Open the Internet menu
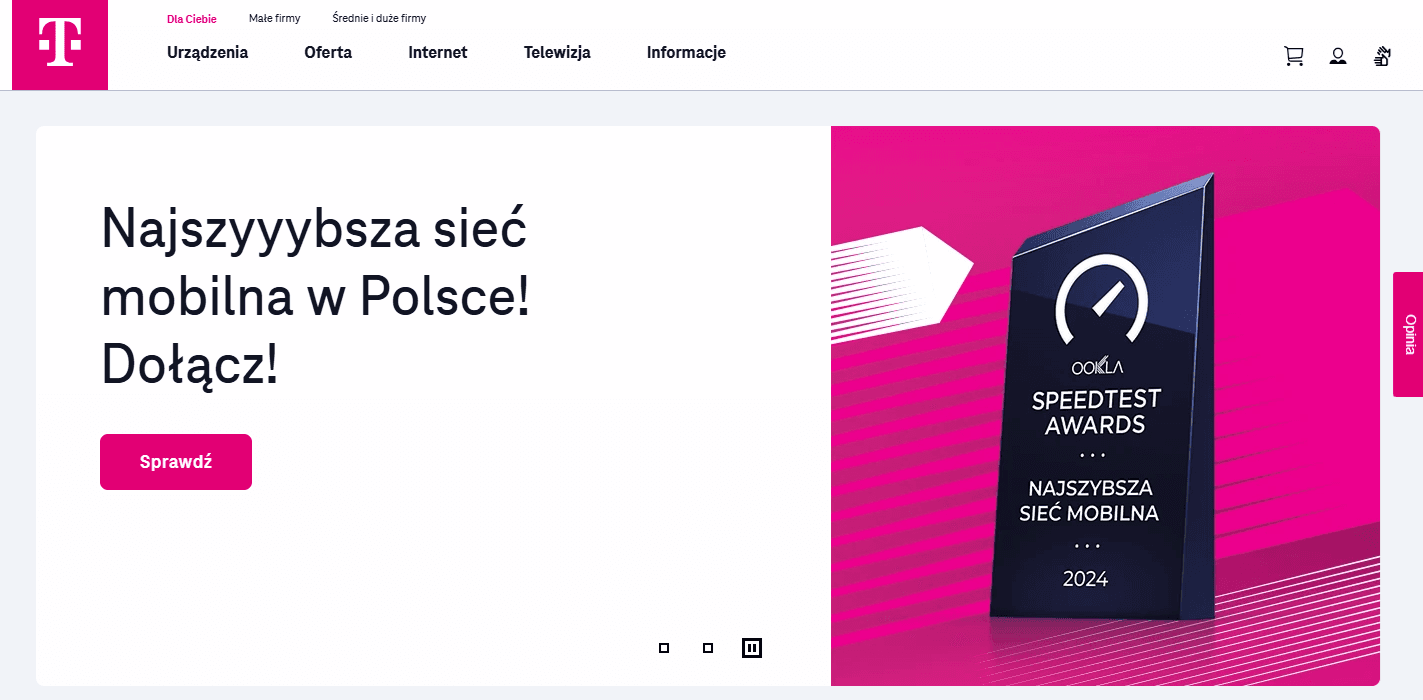1423x700 pixels. [x=437, y=53]
